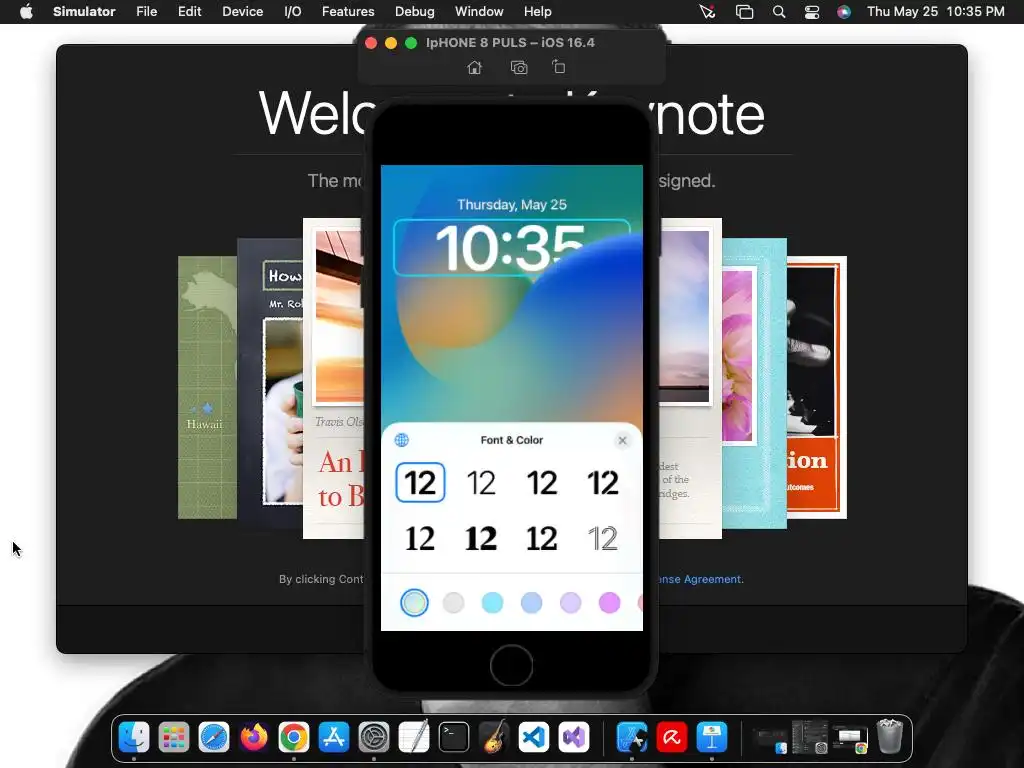This screenshot has height=768, width=1024.
Task: Choose the light gray color swatch
Action: click(x=453, y=603)
